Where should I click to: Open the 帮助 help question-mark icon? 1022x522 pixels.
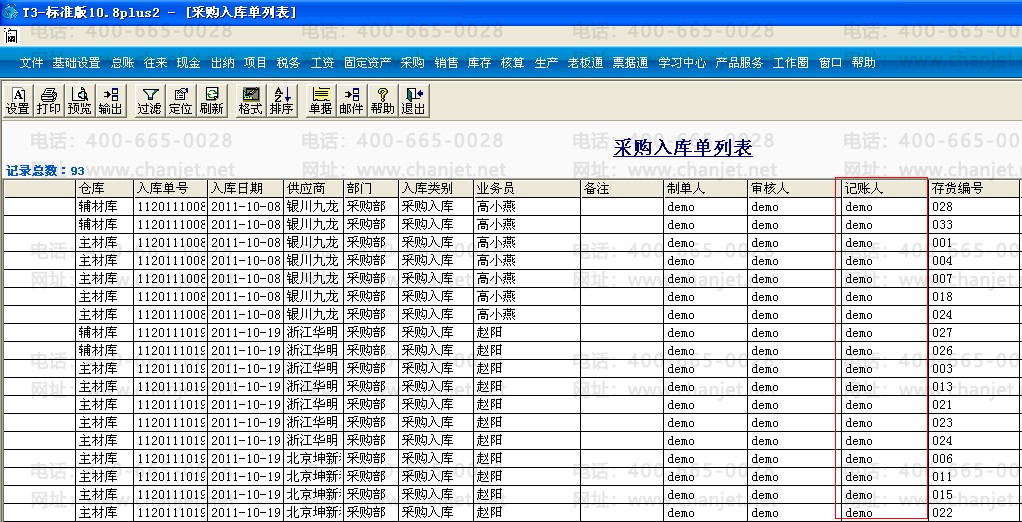pos(383,101)
